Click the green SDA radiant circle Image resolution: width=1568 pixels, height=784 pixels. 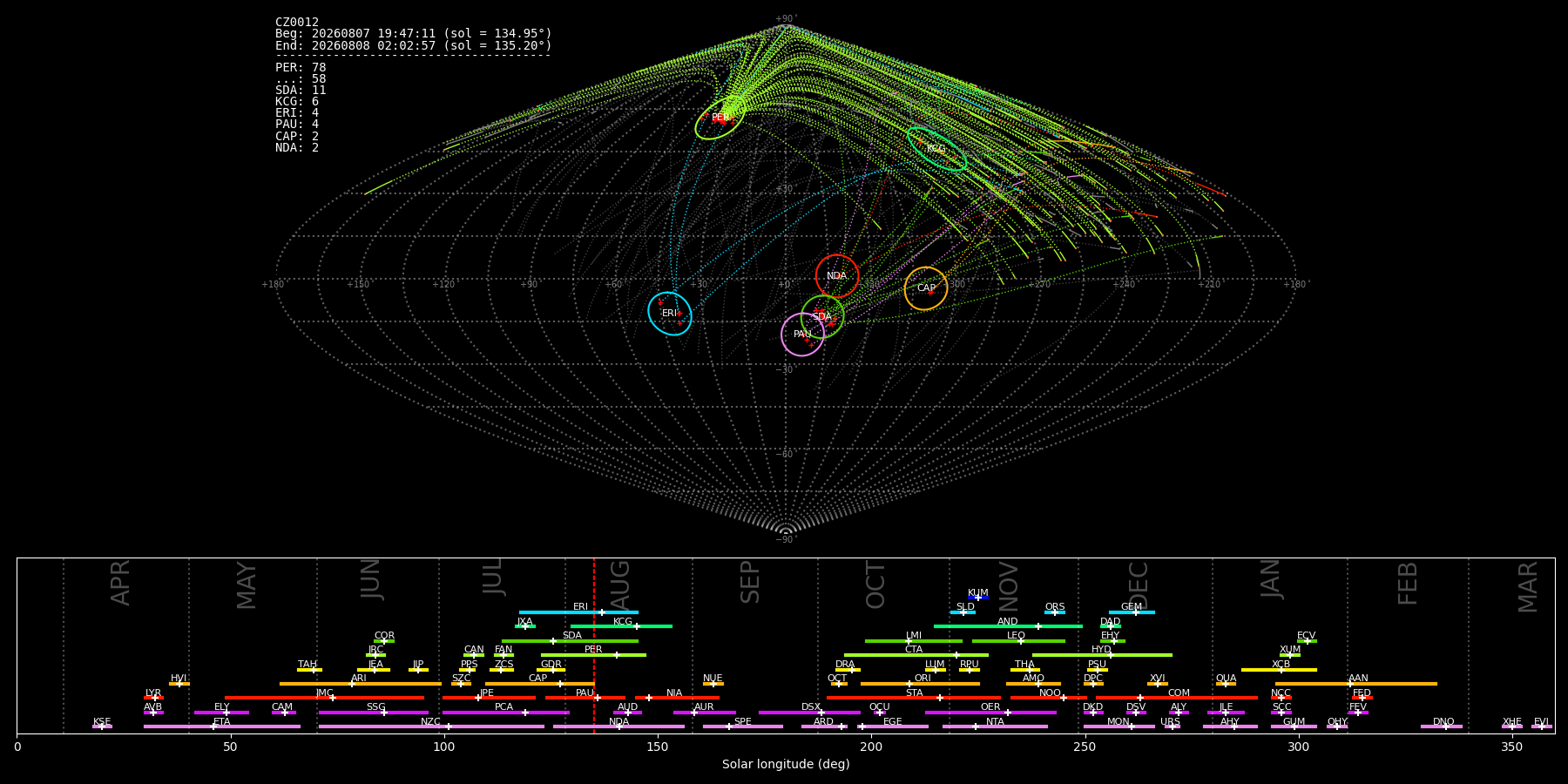click(822, 316)
